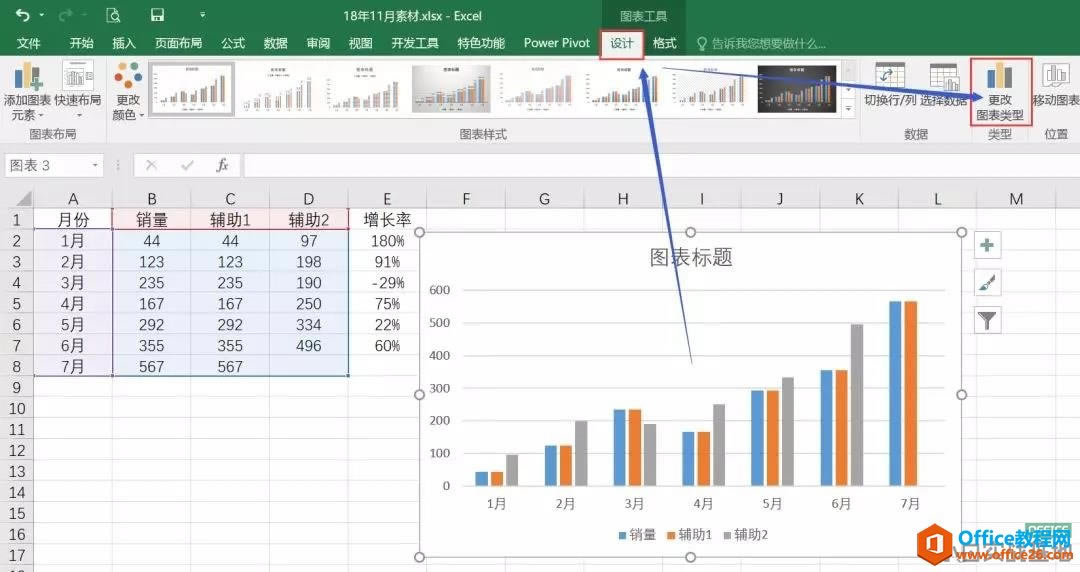Open the 特色功能 ribbon tab
Image resolution: width=1080 pixels, height=572 pixels.
point(481,43)
